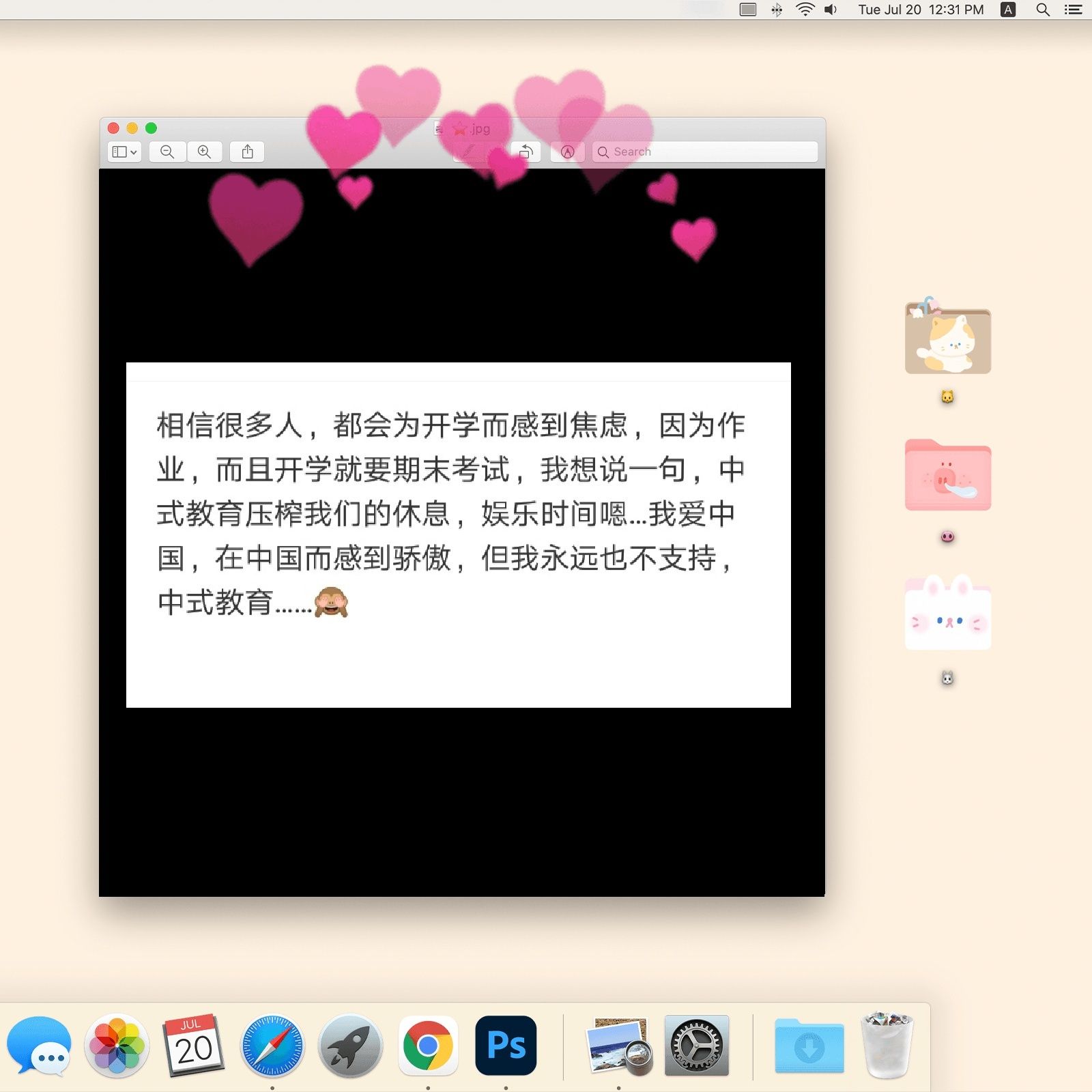The width and height of the screenshot is (1092, 1092).
Task: Open the sidebar view dropdown in Preview
Action: pos(124,152)
